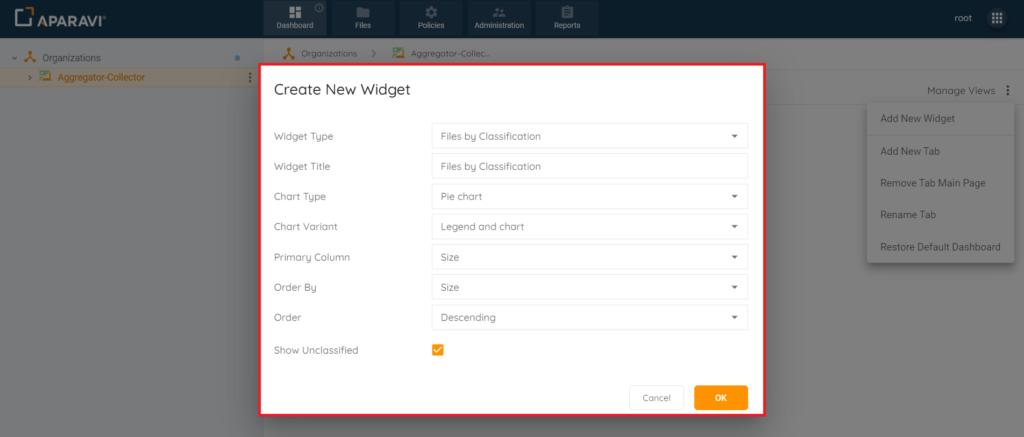Select Restore Default Dashboard menu entry
Viewport: 1024px width, 437px height.
tap(940, 247)
